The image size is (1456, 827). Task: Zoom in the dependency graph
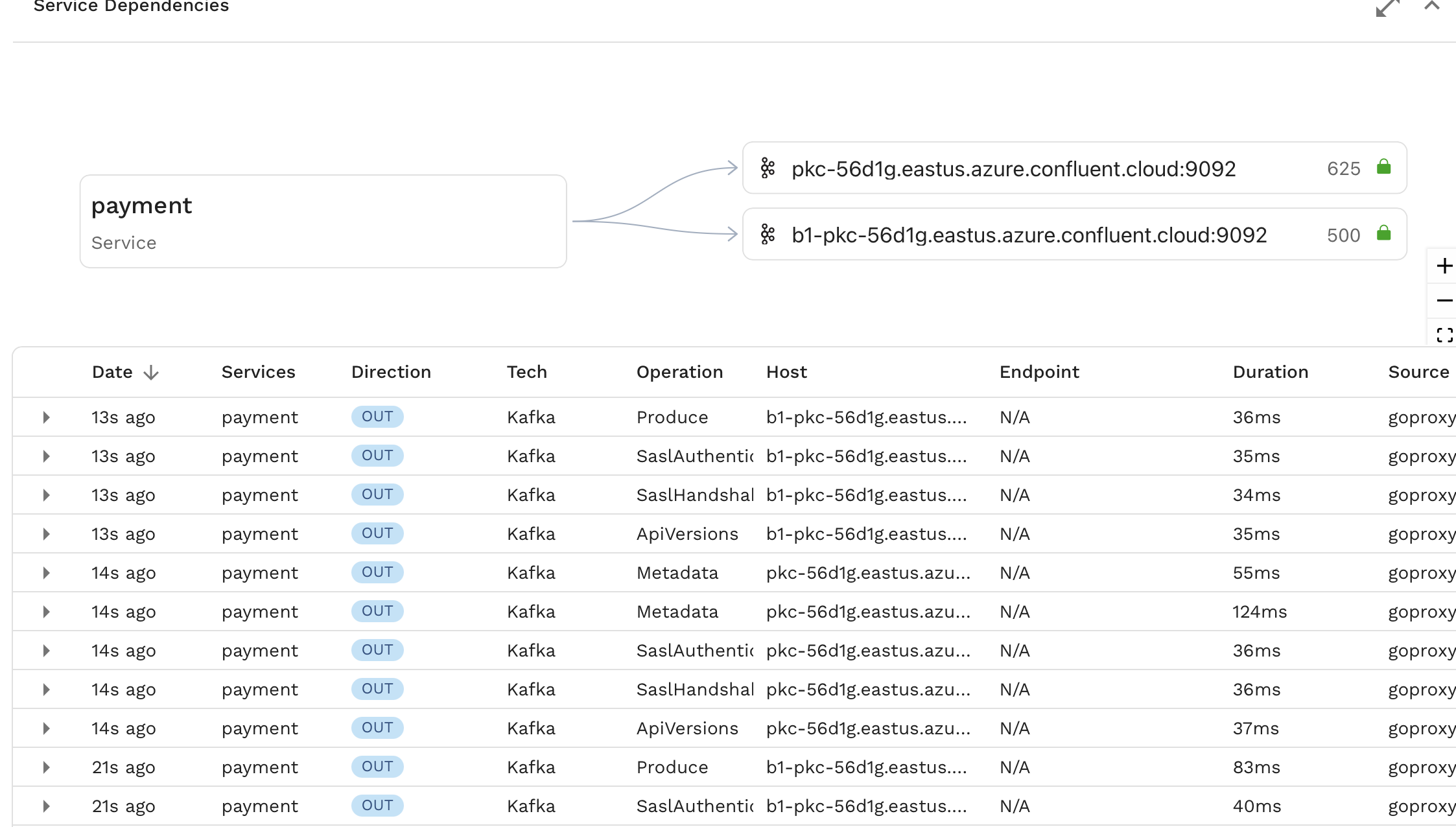click(x=1444, y=266)
